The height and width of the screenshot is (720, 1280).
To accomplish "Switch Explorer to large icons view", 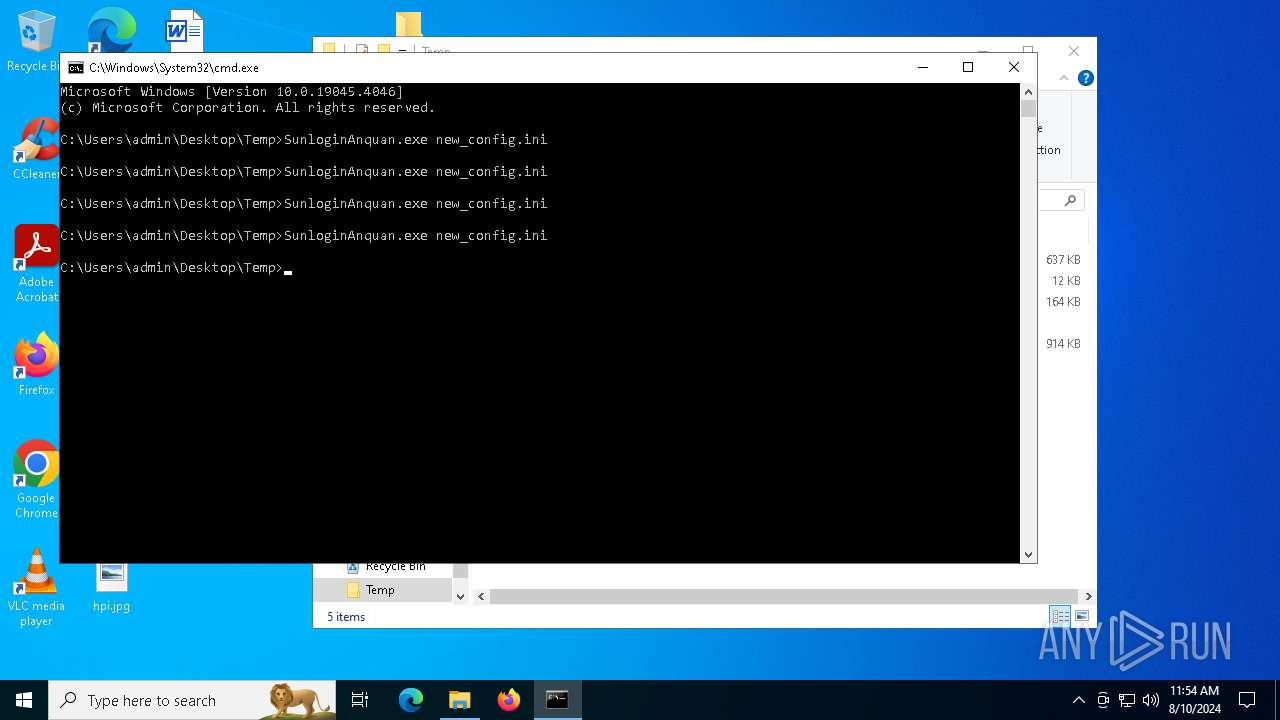I will pos(1081,616).
